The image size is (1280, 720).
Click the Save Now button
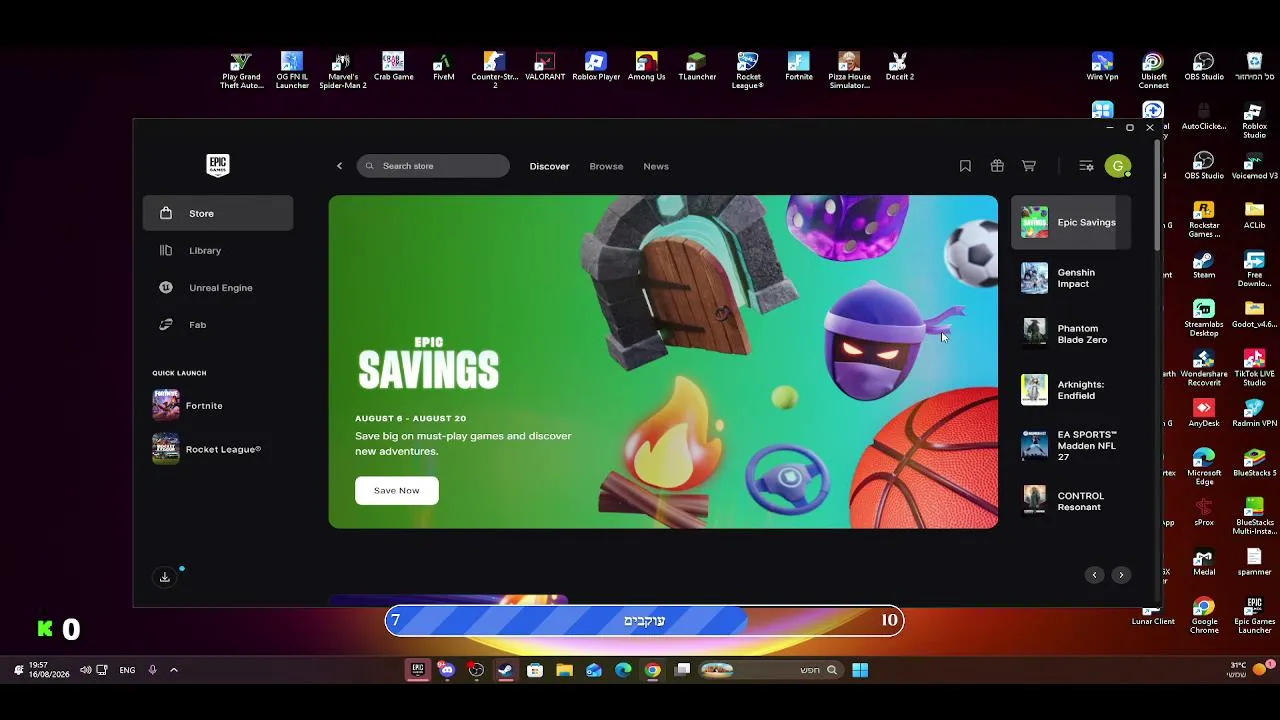tap(397, 490)
